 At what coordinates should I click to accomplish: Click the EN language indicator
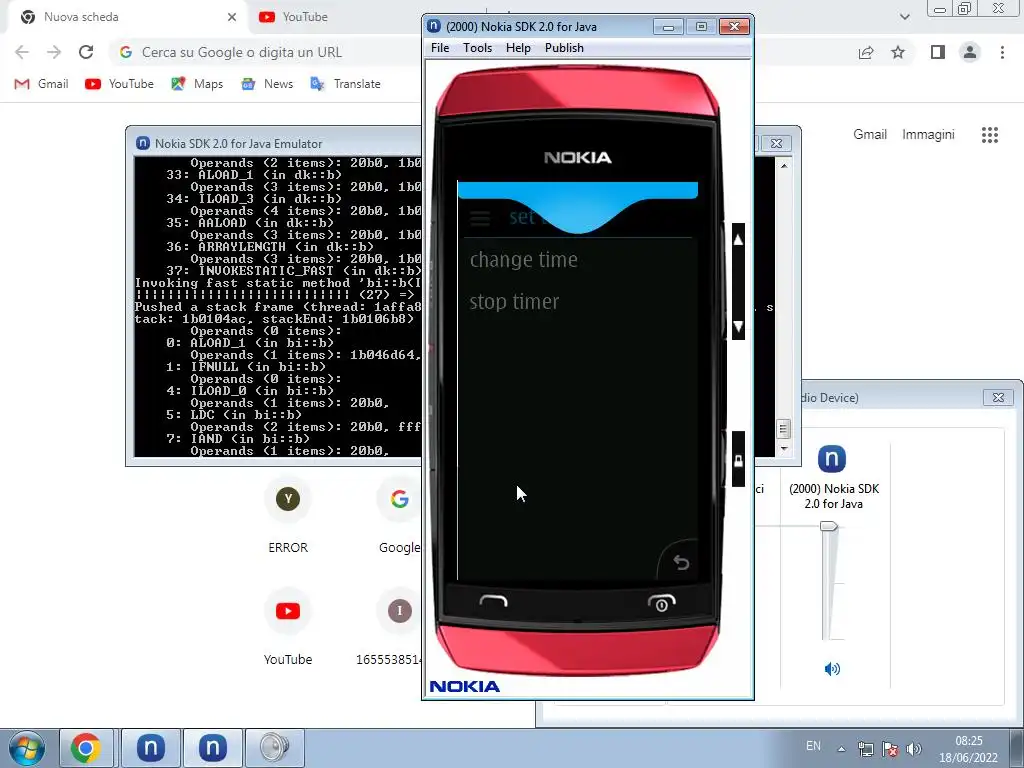[x=813, y=746]
